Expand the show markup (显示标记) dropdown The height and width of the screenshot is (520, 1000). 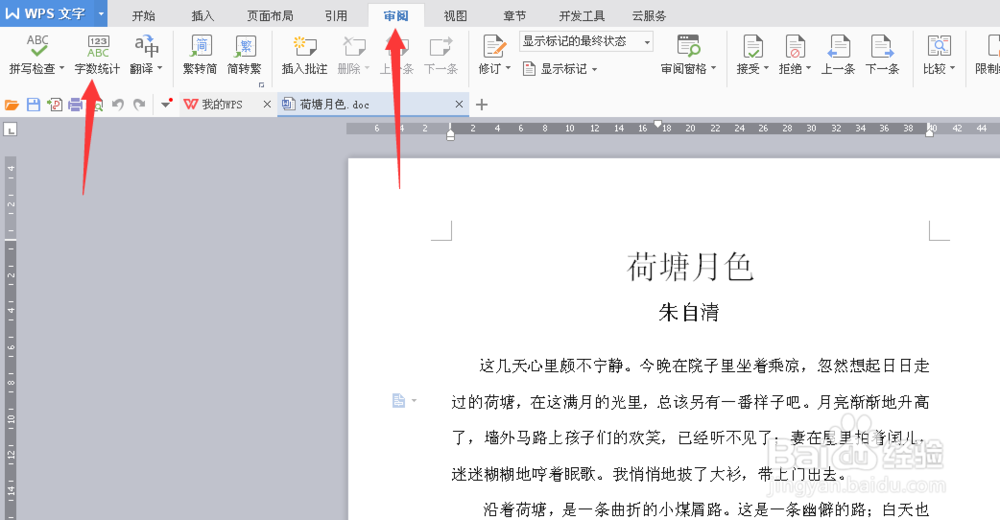coord(594,69)
